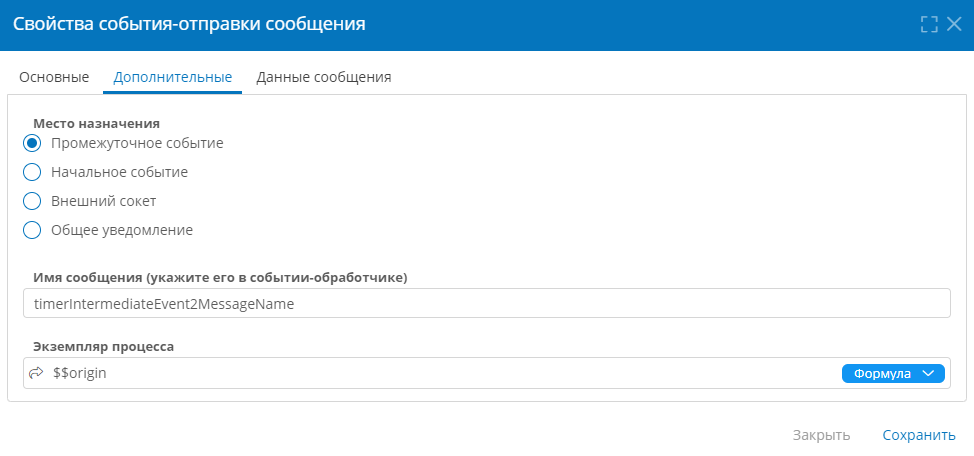Click the Экземпляр процесса label
The height and width of the screenshot is (456, 974).
click(x=103, y=347)
